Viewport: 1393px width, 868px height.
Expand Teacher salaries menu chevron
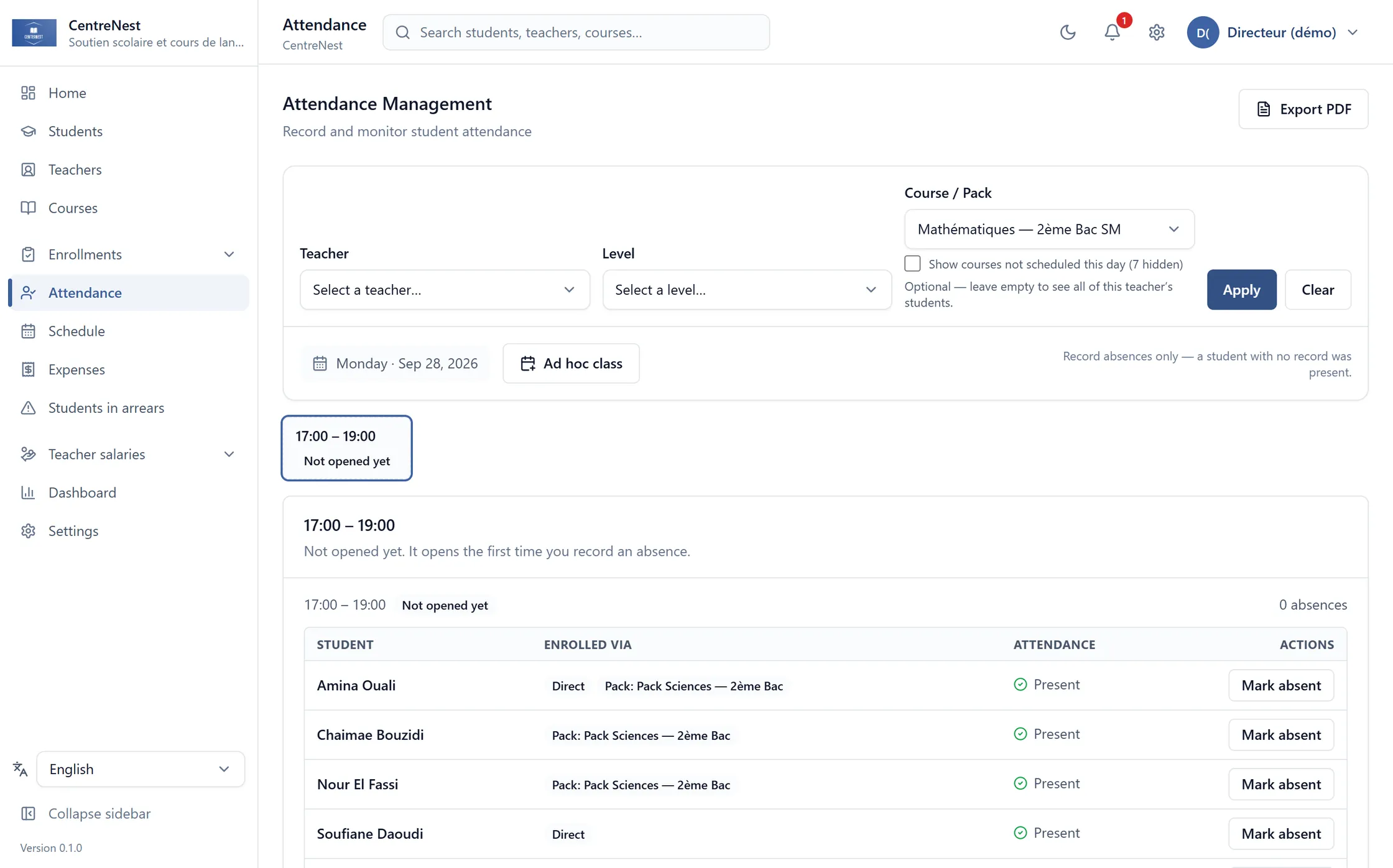point(229,455)
